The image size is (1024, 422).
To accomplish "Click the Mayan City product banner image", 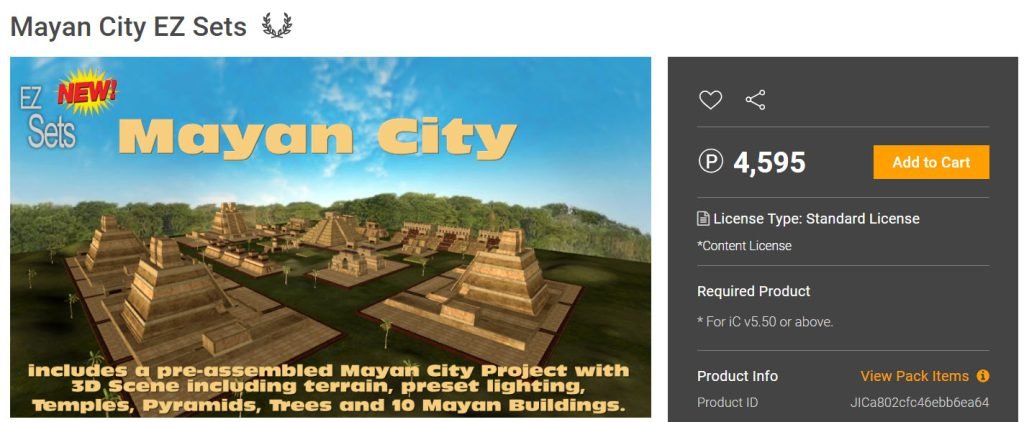I will tap(330, 237).
